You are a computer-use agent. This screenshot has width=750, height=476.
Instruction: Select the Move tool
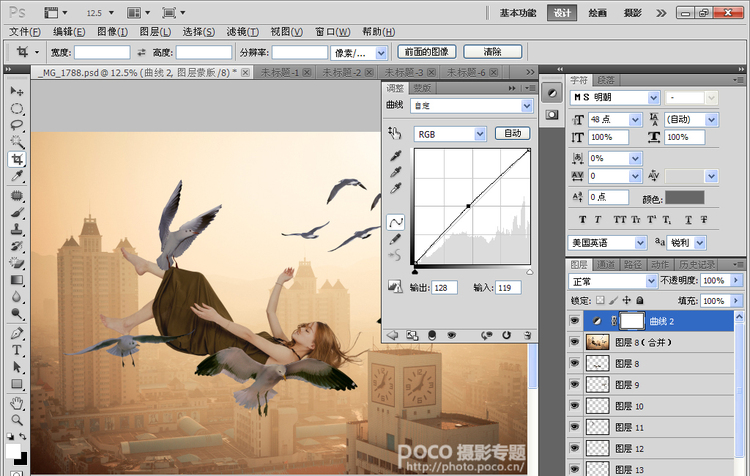coord(17,91)
